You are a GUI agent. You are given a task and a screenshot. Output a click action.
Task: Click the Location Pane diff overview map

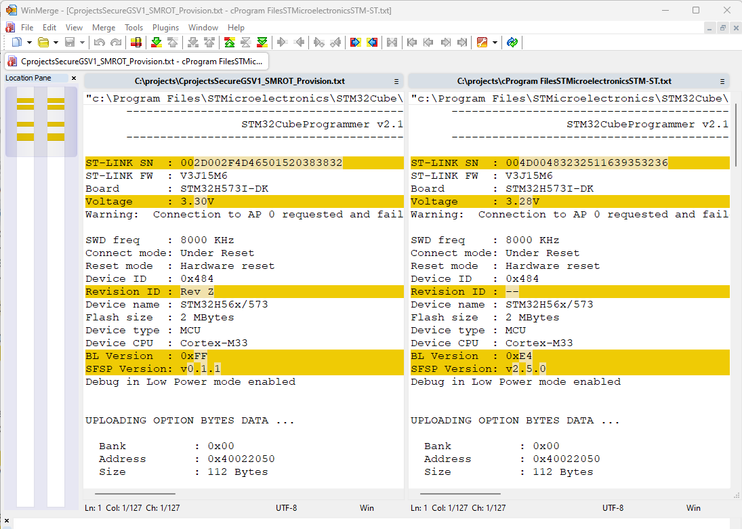coord(41,297)
